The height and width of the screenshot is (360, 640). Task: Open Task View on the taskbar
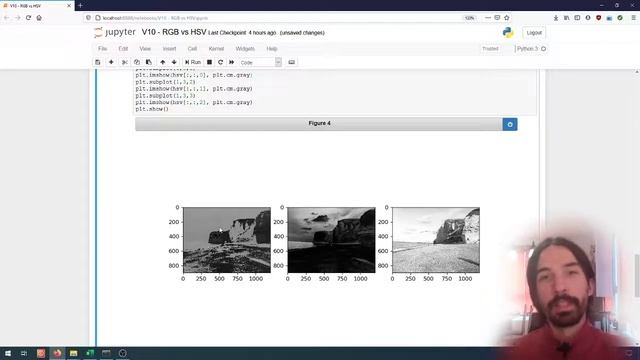pos(24,353)
